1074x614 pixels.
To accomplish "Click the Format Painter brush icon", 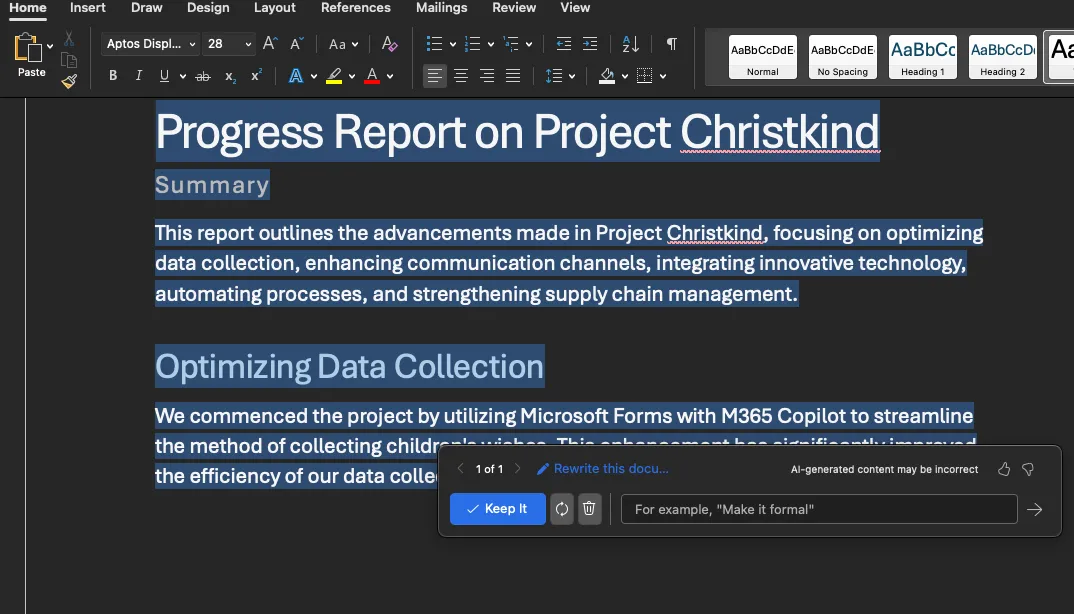I will [x=69, y=81].
